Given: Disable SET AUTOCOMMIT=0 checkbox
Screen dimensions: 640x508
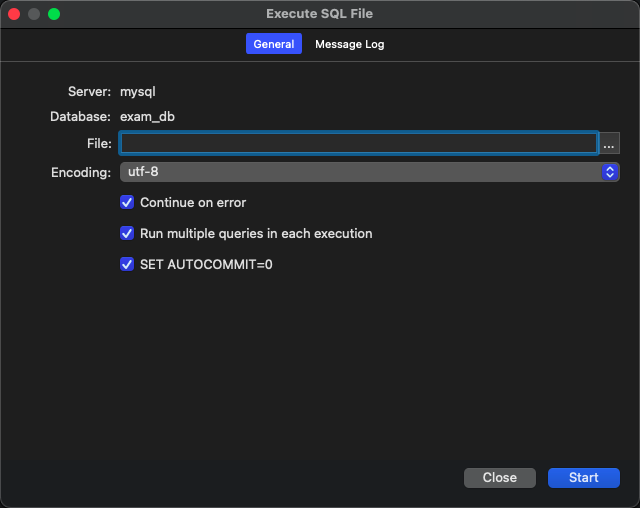Looking at the screenshot, I should [x=127, y=264].
